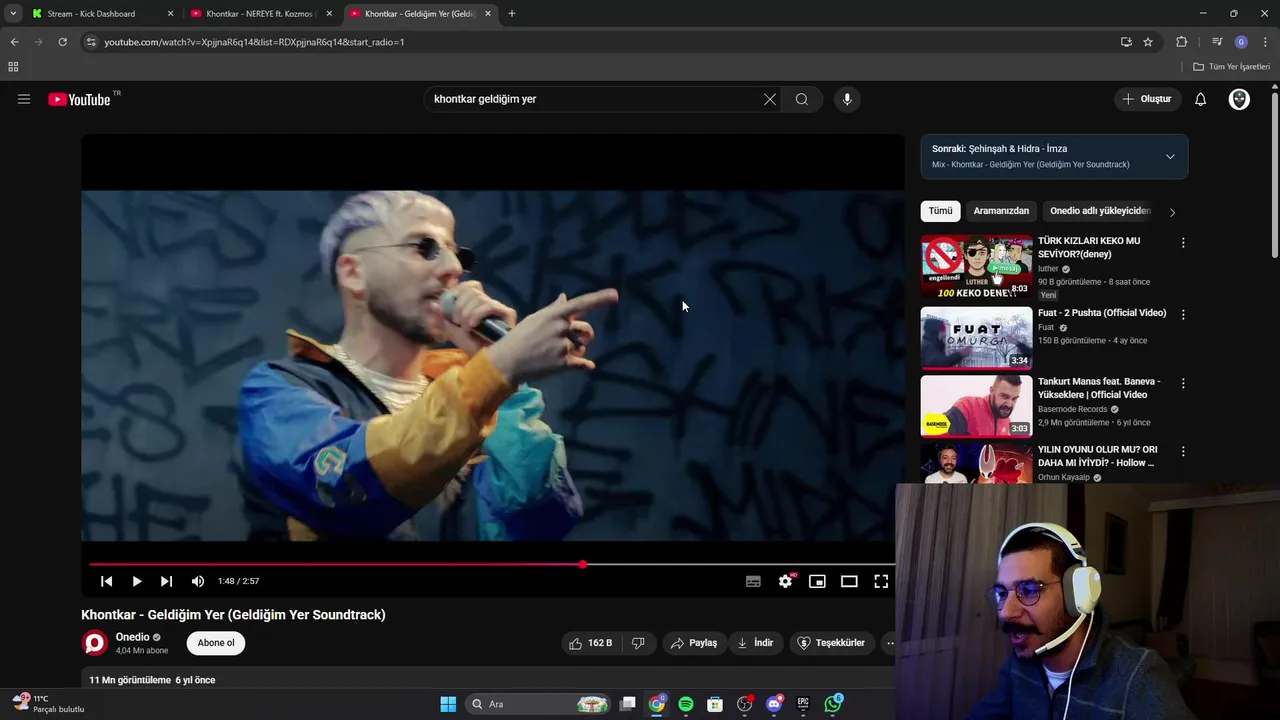The image size is (1280, 720).
Task: Toggle subtitles on the player
Action: (753, 581)
